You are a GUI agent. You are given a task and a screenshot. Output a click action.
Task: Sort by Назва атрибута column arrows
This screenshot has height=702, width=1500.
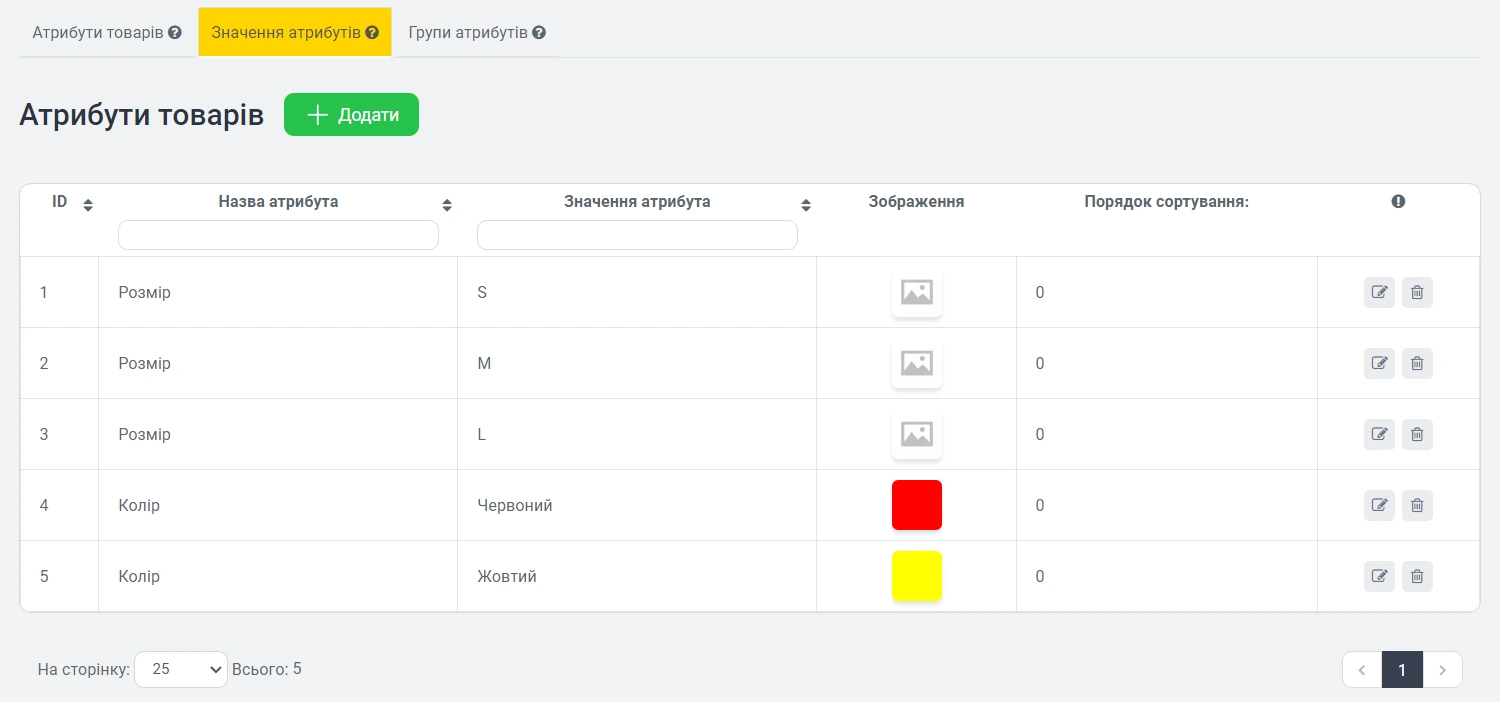pos(447,205)
